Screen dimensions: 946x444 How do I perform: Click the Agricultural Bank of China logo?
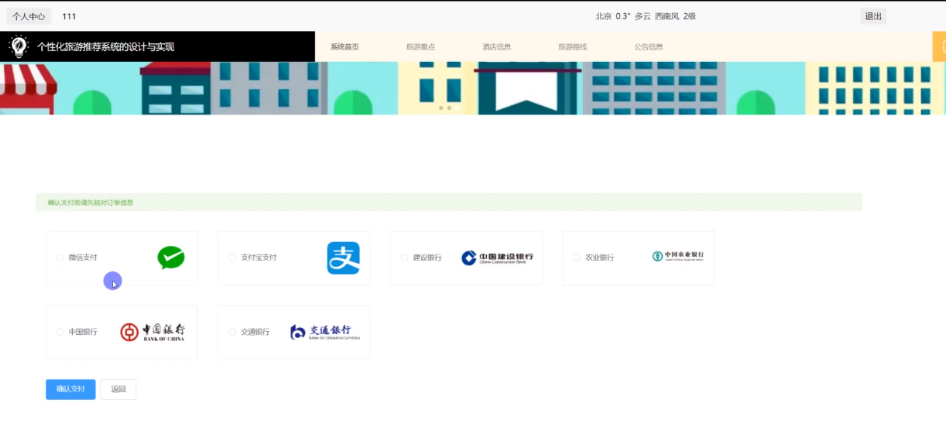click(x=678, y=256)
